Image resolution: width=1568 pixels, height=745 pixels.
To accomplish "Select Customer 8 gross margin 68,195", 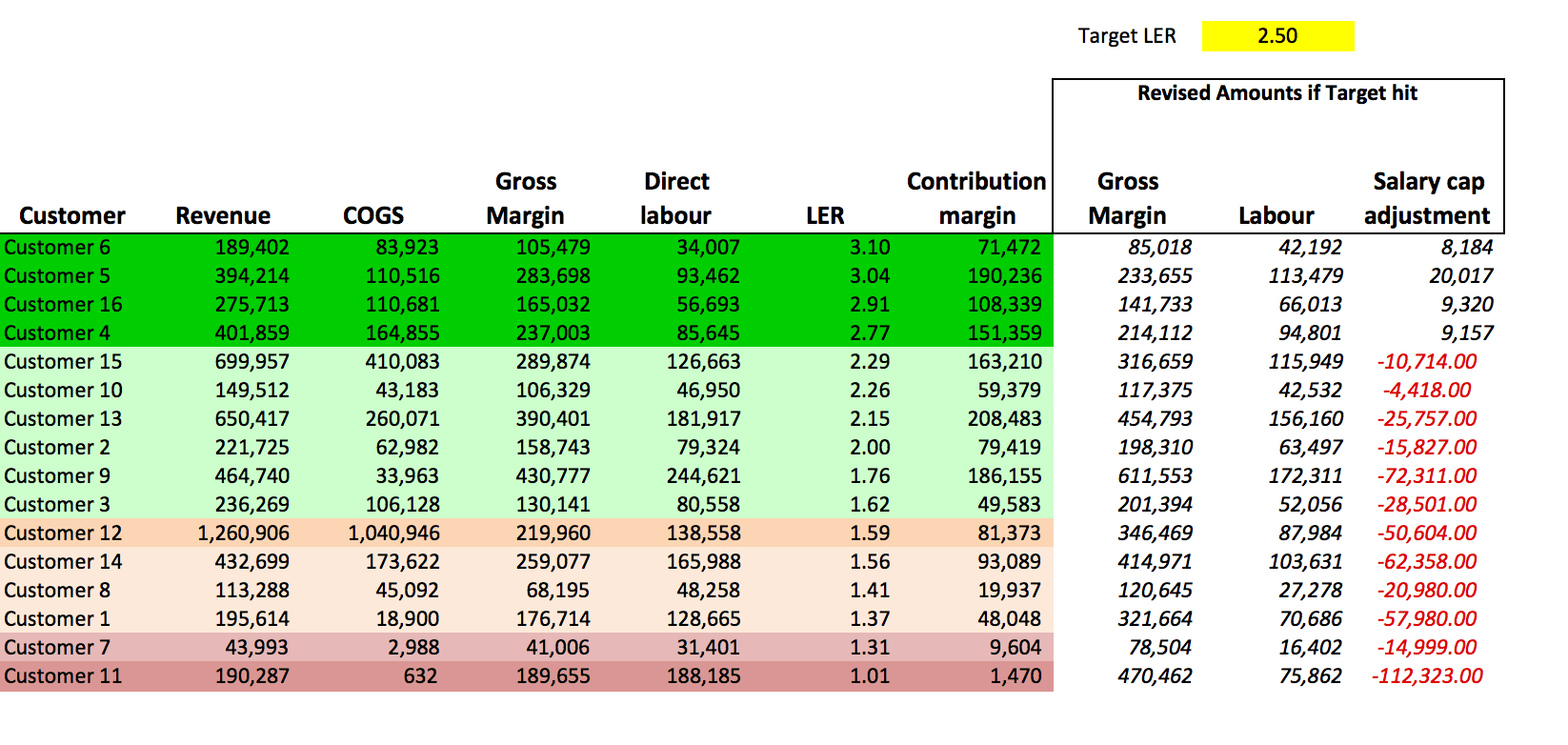I will 557,591.
